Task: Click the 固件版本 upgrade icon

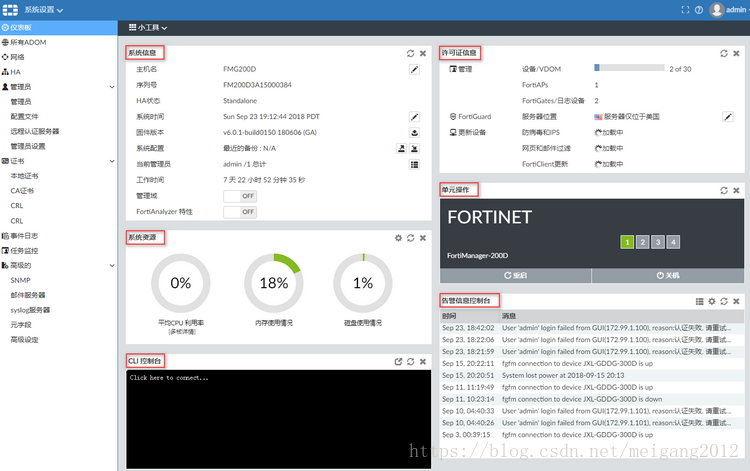Action: click(414, 132)
